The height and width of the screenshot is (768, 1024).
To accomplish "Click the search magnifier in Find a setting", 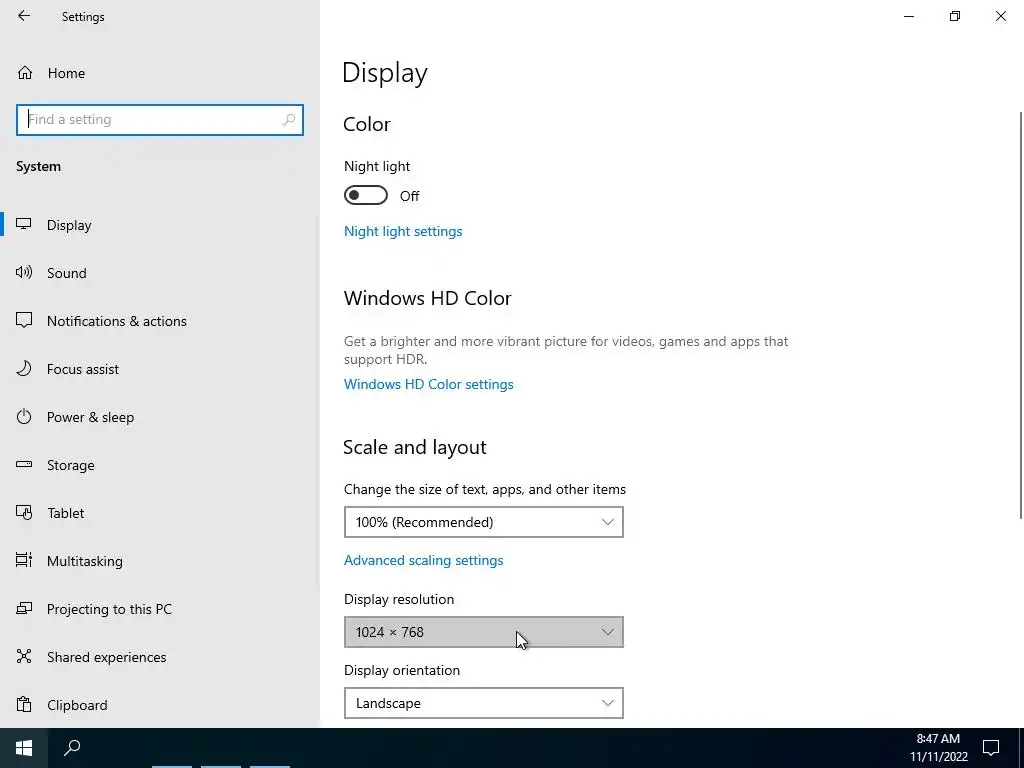I will coord(289,120).
